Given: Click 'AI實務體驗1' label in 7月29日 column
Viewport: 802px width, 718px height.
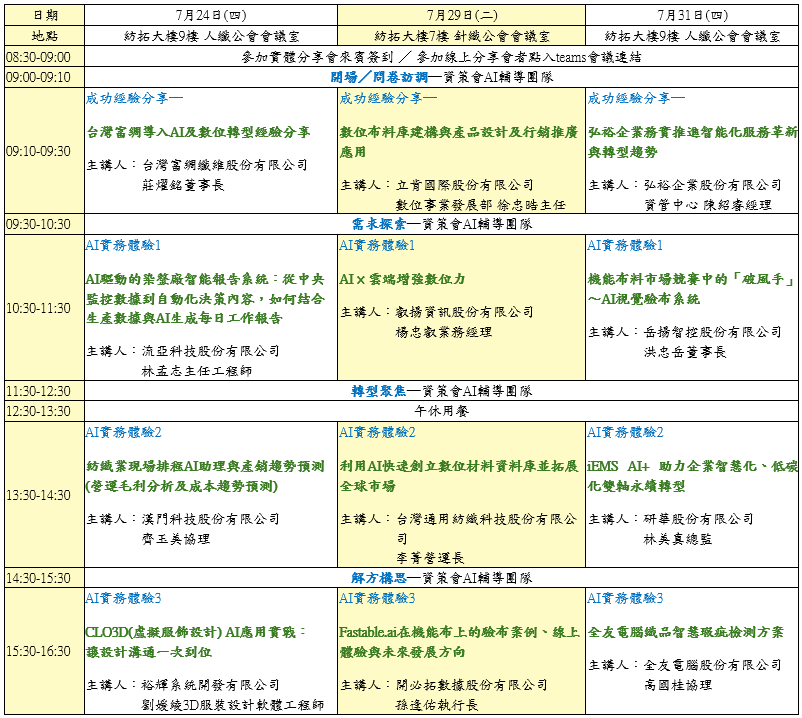Looking at the screenshot, I should (377, 245).
